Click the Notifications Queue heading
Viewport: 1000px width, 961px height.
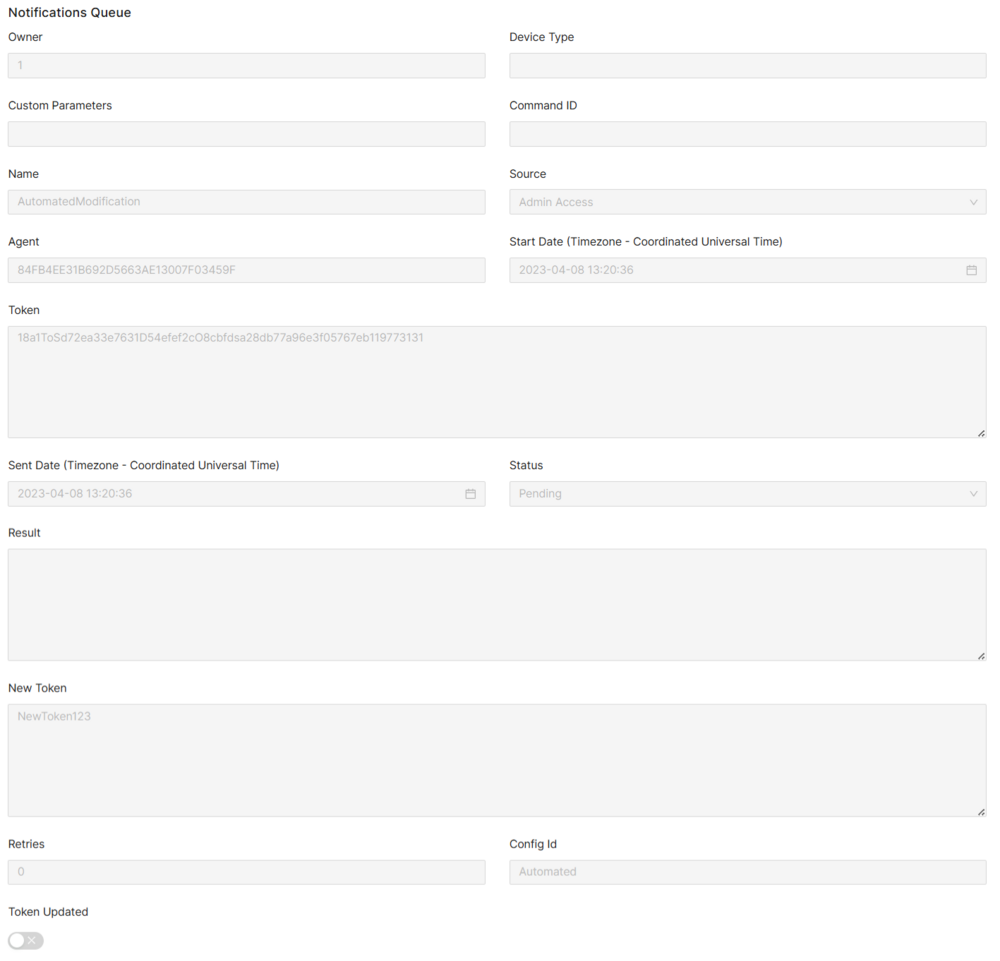70,13
